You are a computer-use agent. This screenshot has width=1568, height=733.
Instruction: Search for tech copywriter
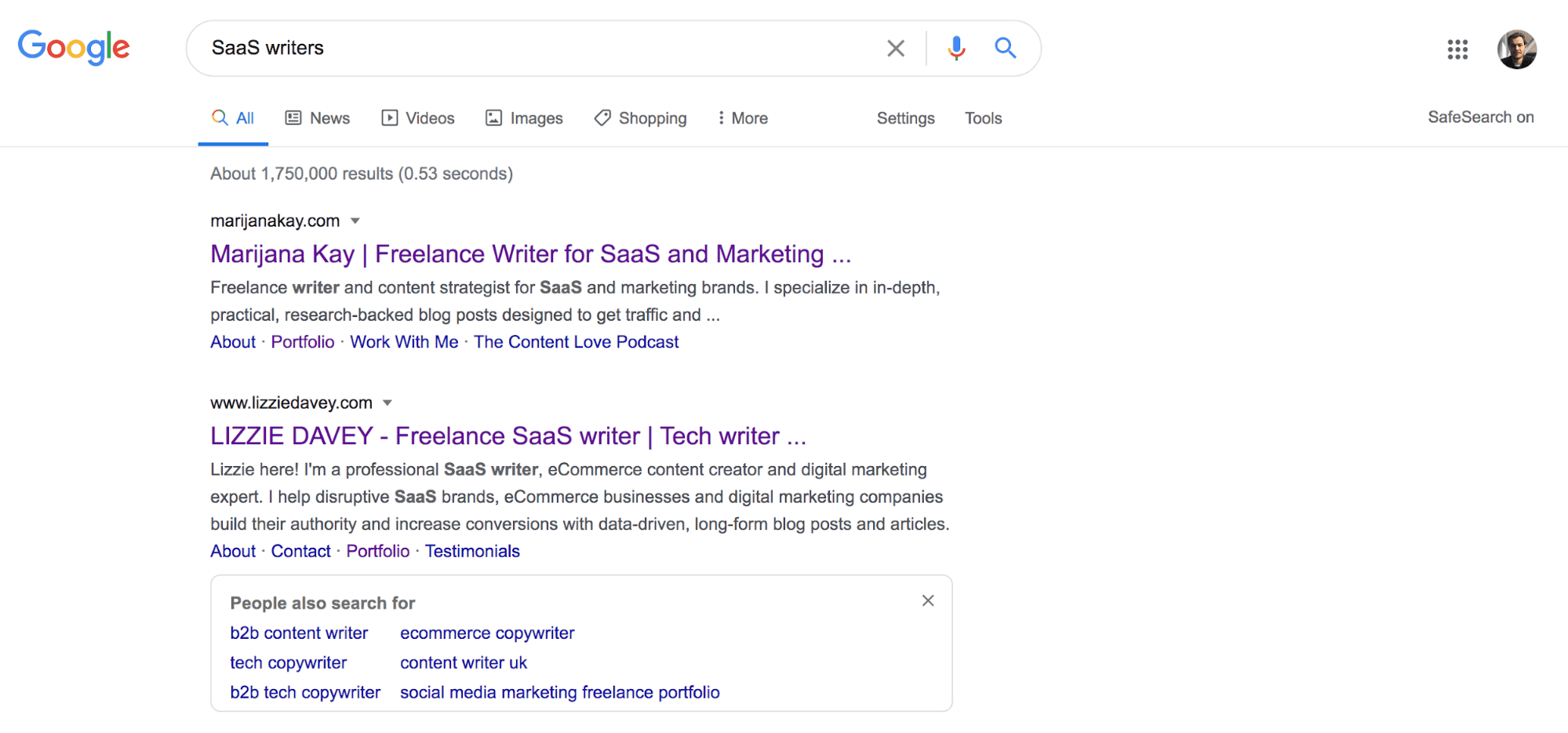tap(288, 663)
